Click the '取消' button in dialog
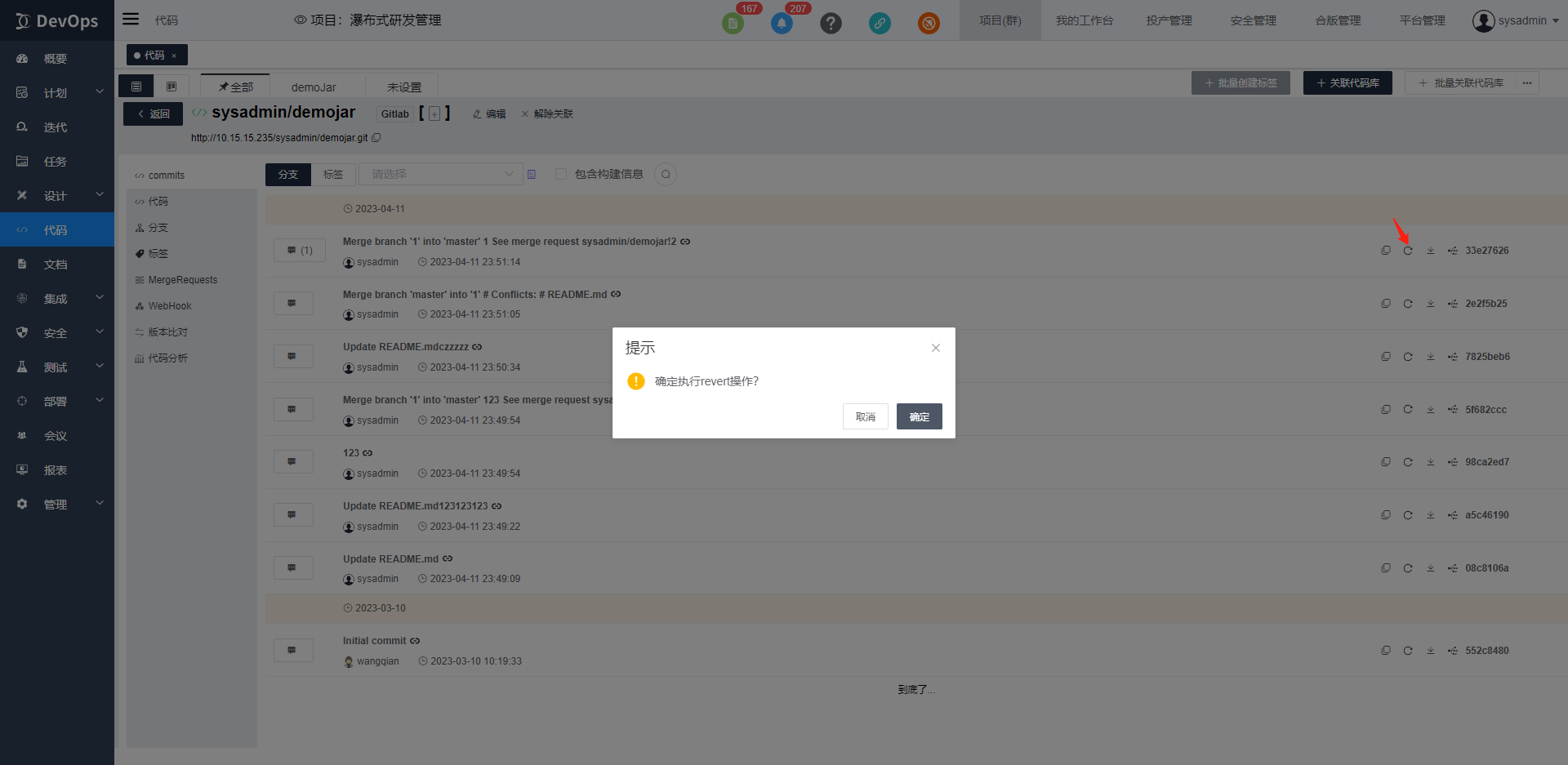The width and height of the screenshot is (1568, 765). 865,416
